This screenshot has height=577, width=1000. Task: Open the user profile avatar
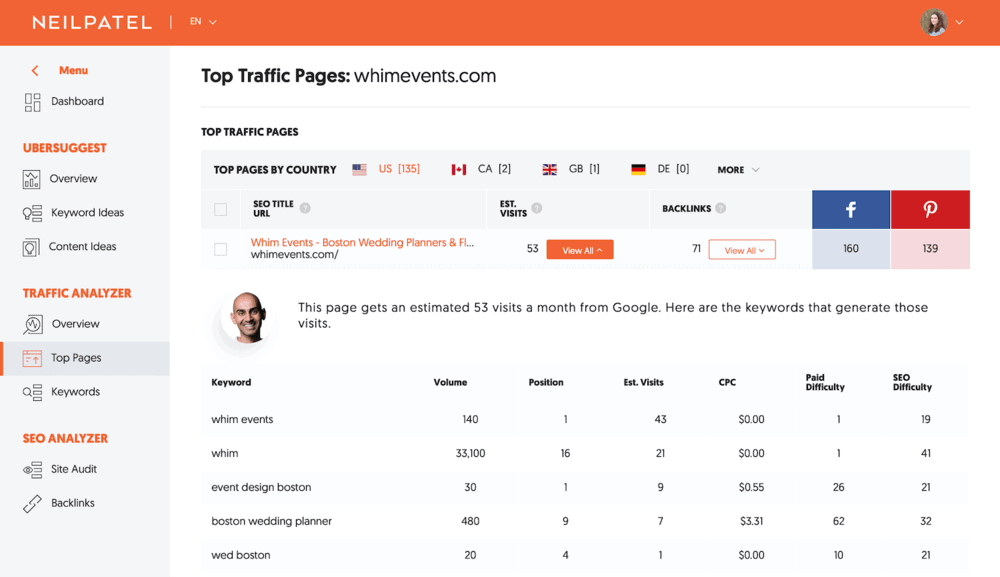[934, 22]
